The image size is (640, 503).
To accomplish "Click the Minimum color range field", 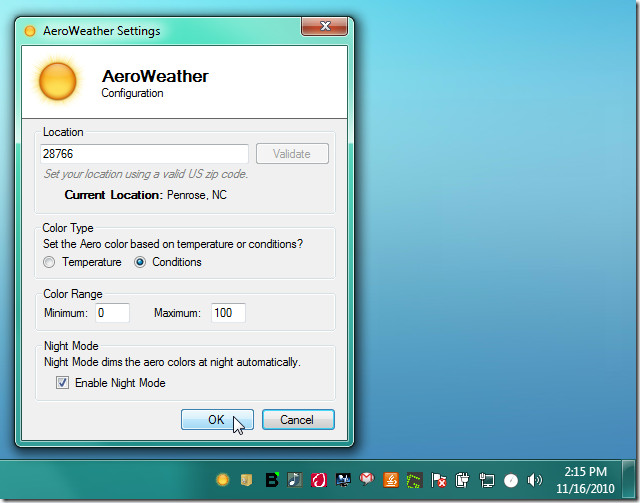I will click(x=113, y=313).
